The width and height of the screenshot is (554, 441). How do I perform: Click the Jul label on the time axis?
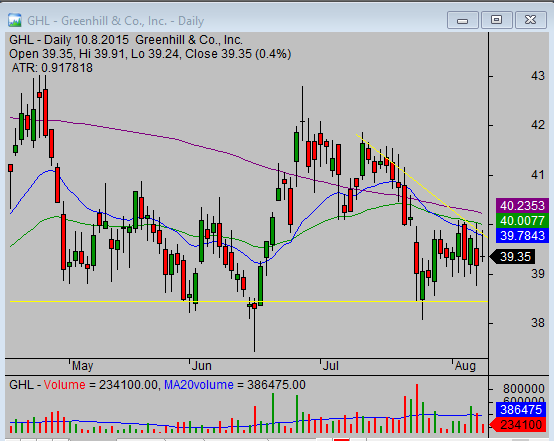(331, 366)
